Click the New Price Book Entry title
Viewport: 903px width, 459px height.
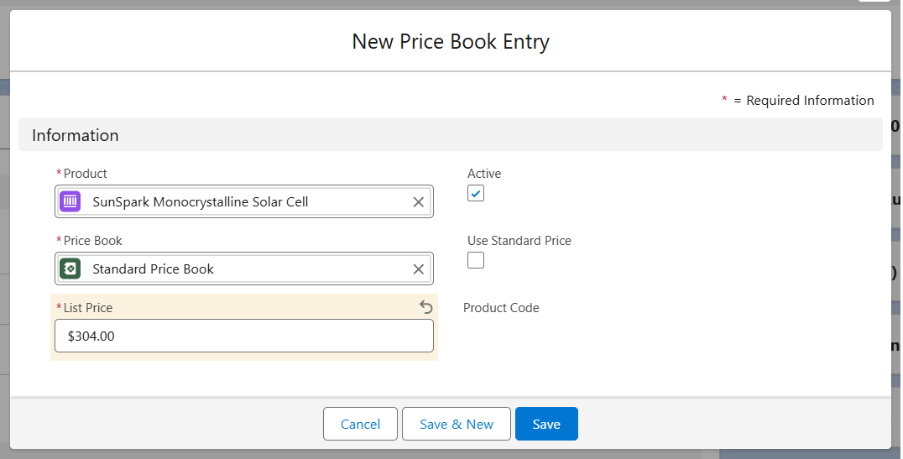click(x=450, y=42)
